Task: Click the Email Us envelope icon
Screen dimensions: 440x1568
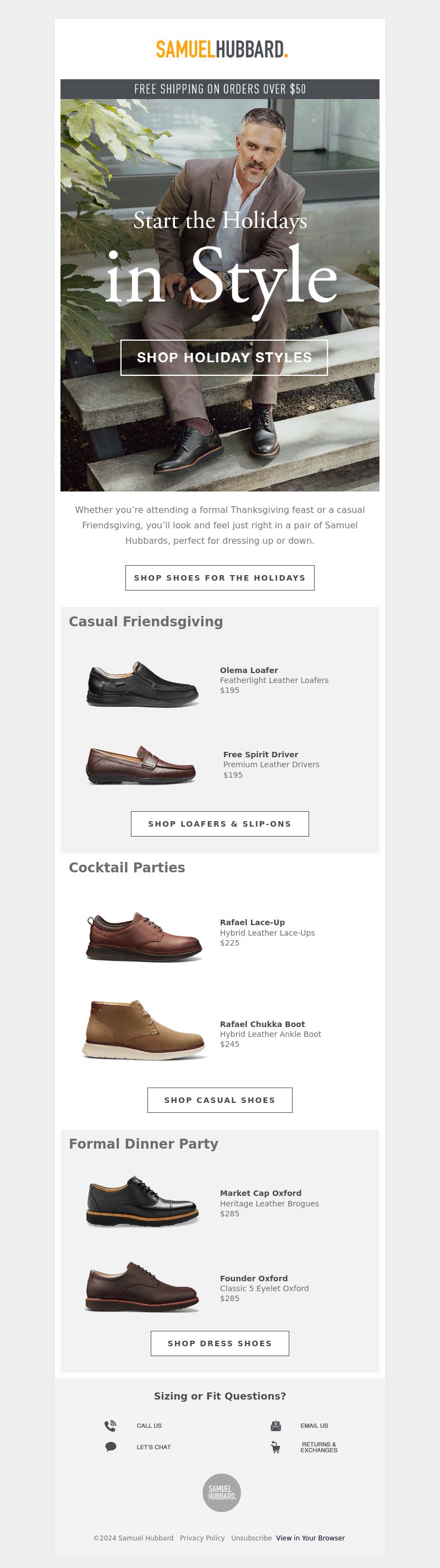Action: (276, 1425)
